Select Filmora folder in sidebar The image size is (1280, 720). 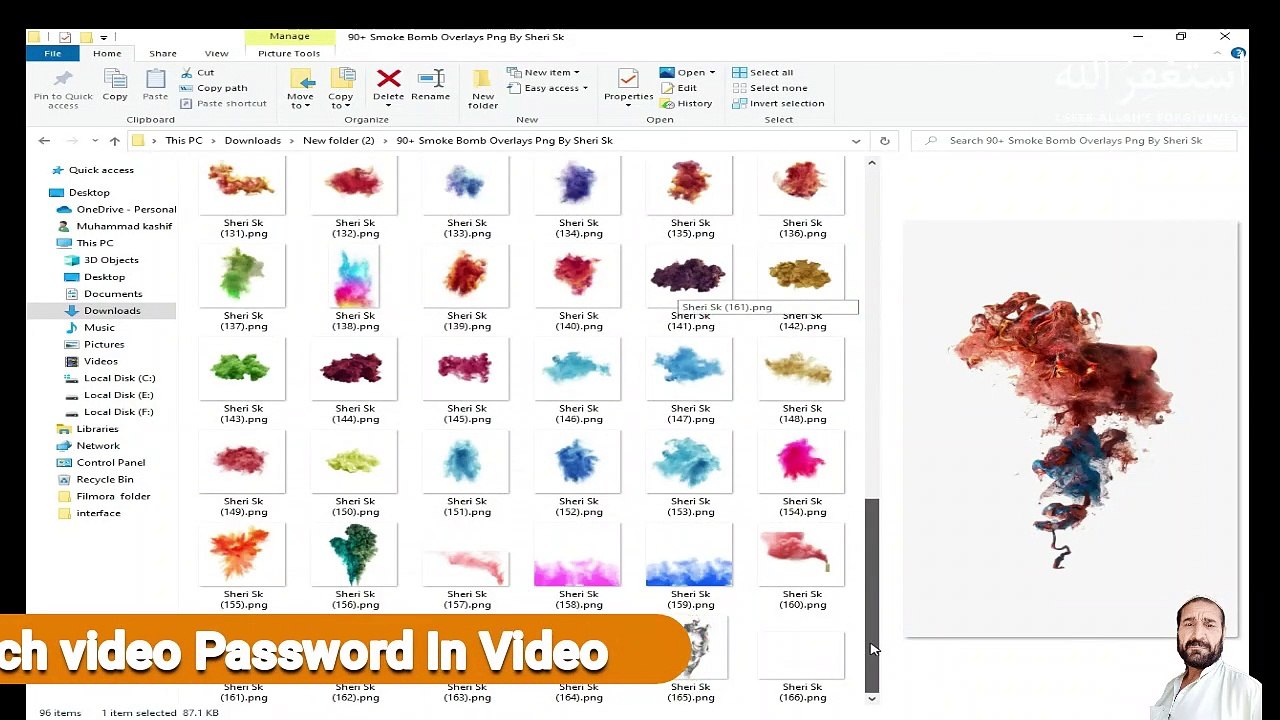click(113, 496)
